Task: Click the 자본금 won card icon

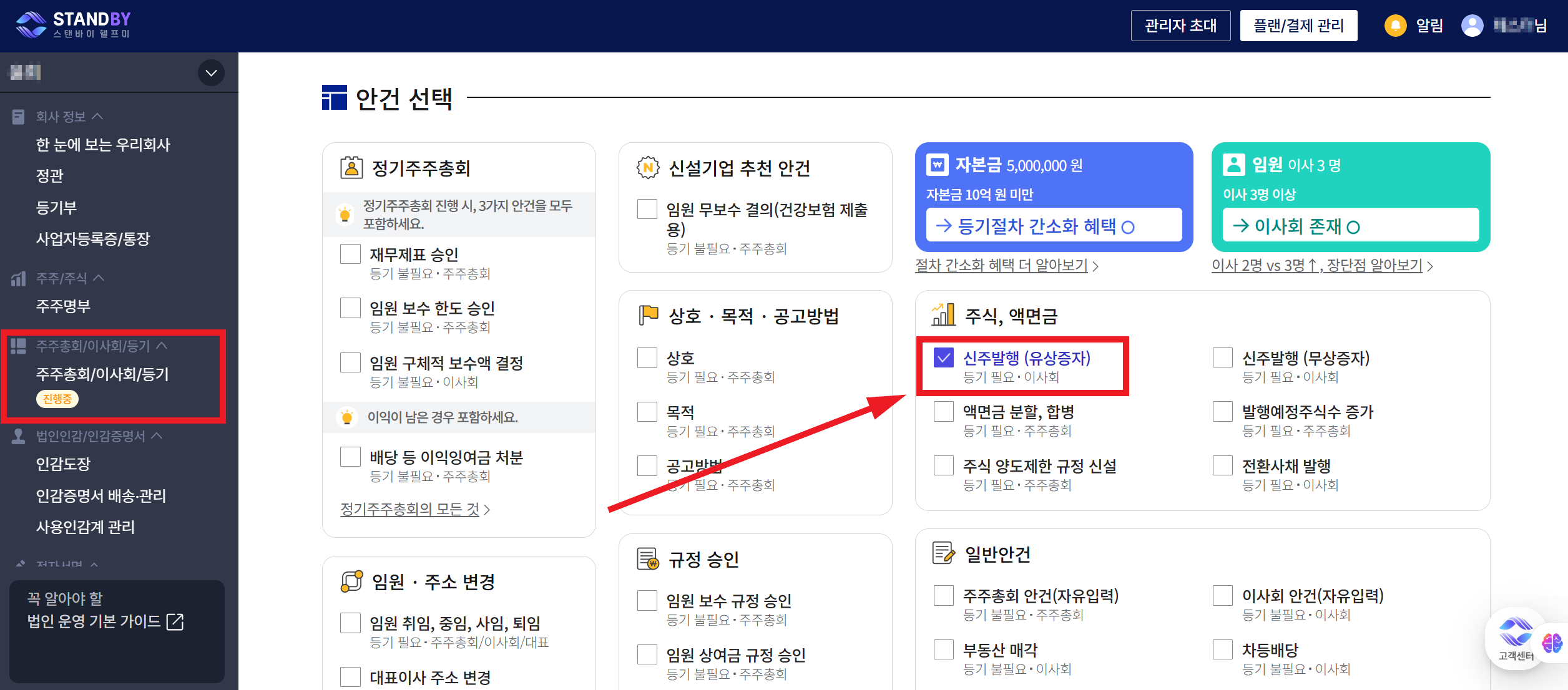Action: click(938, 165)
